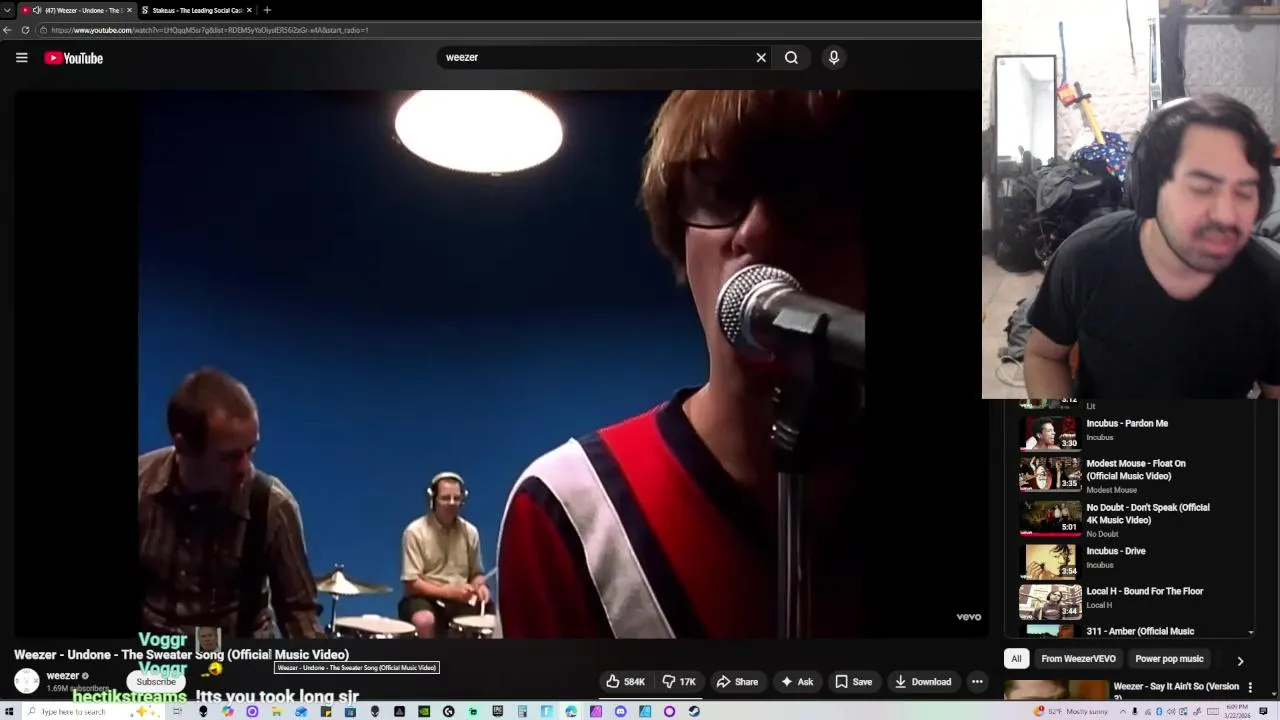The height and width of the screenshot is (720, 1280).
Task: Open NVIDIA app from the taskbar
Action: point(423,711)
